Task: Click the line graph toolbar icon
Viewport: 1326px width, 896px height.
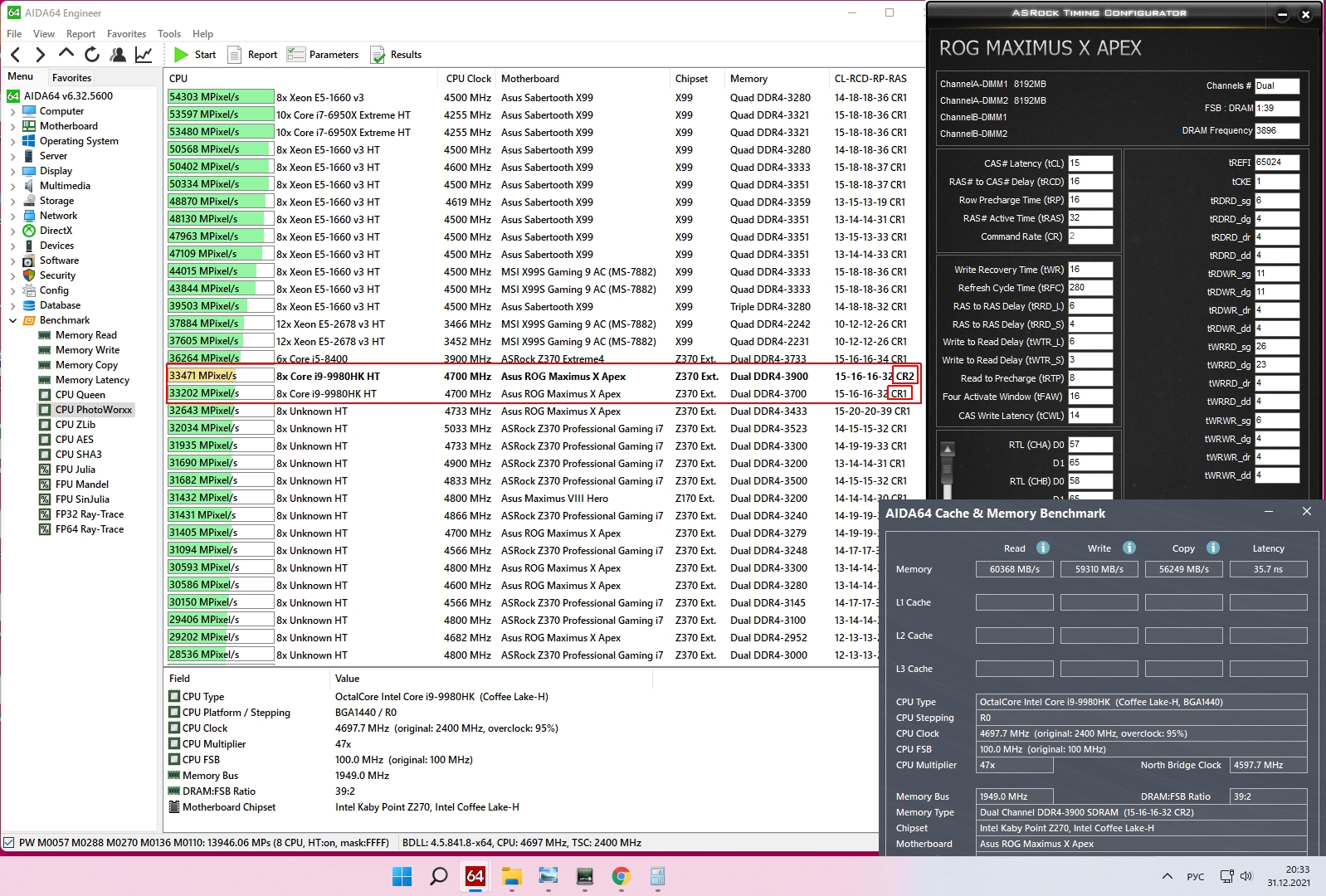Action: tap(144, 55)
